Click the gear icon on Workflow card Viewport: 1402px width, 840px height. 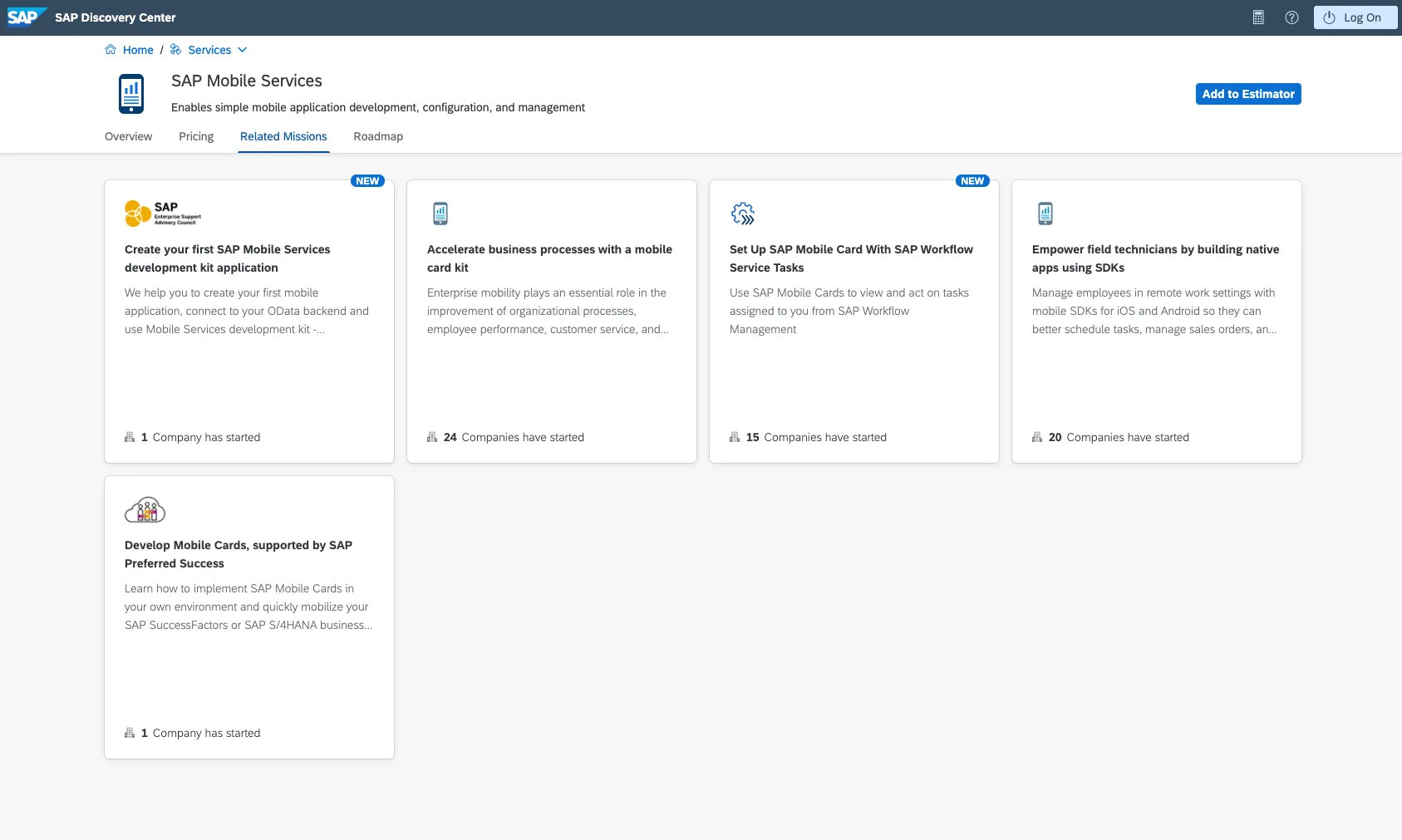(x=742, y=214)
